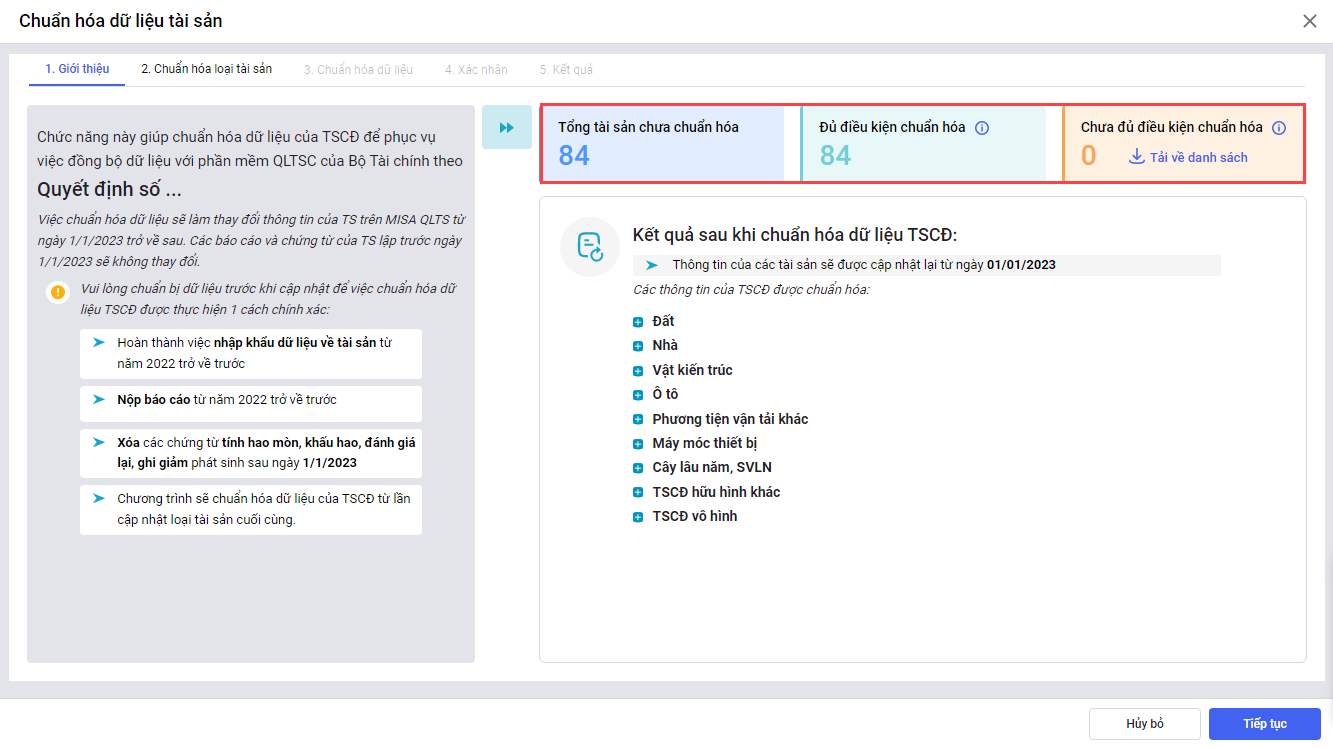Click info icon beside Chưa đủ điều kiện chuẩn hóa
This screenshot has height=748, width=1333.
pyautogui.click(x=1278, y=128)
